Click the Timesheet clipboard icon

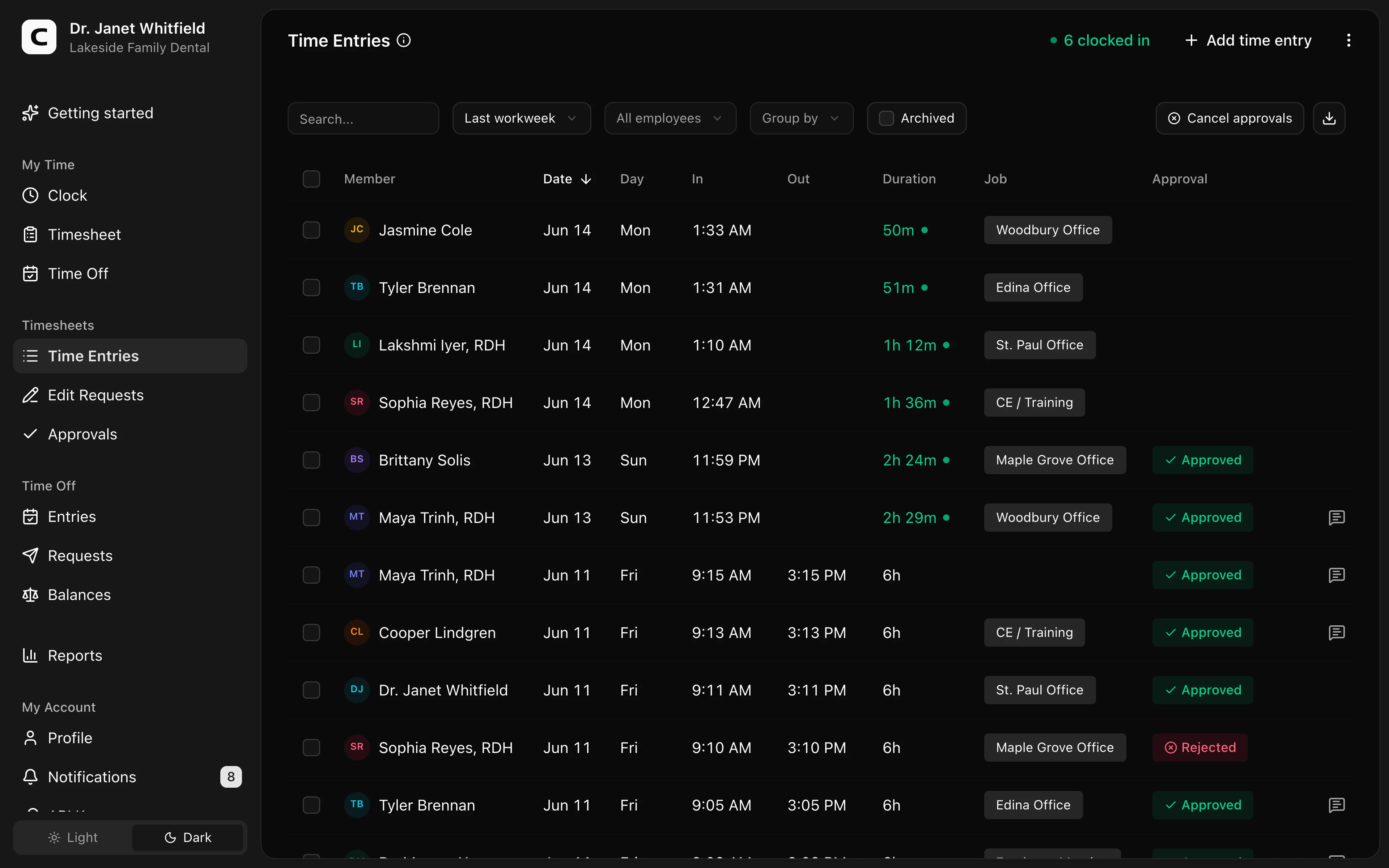point(30,235)
